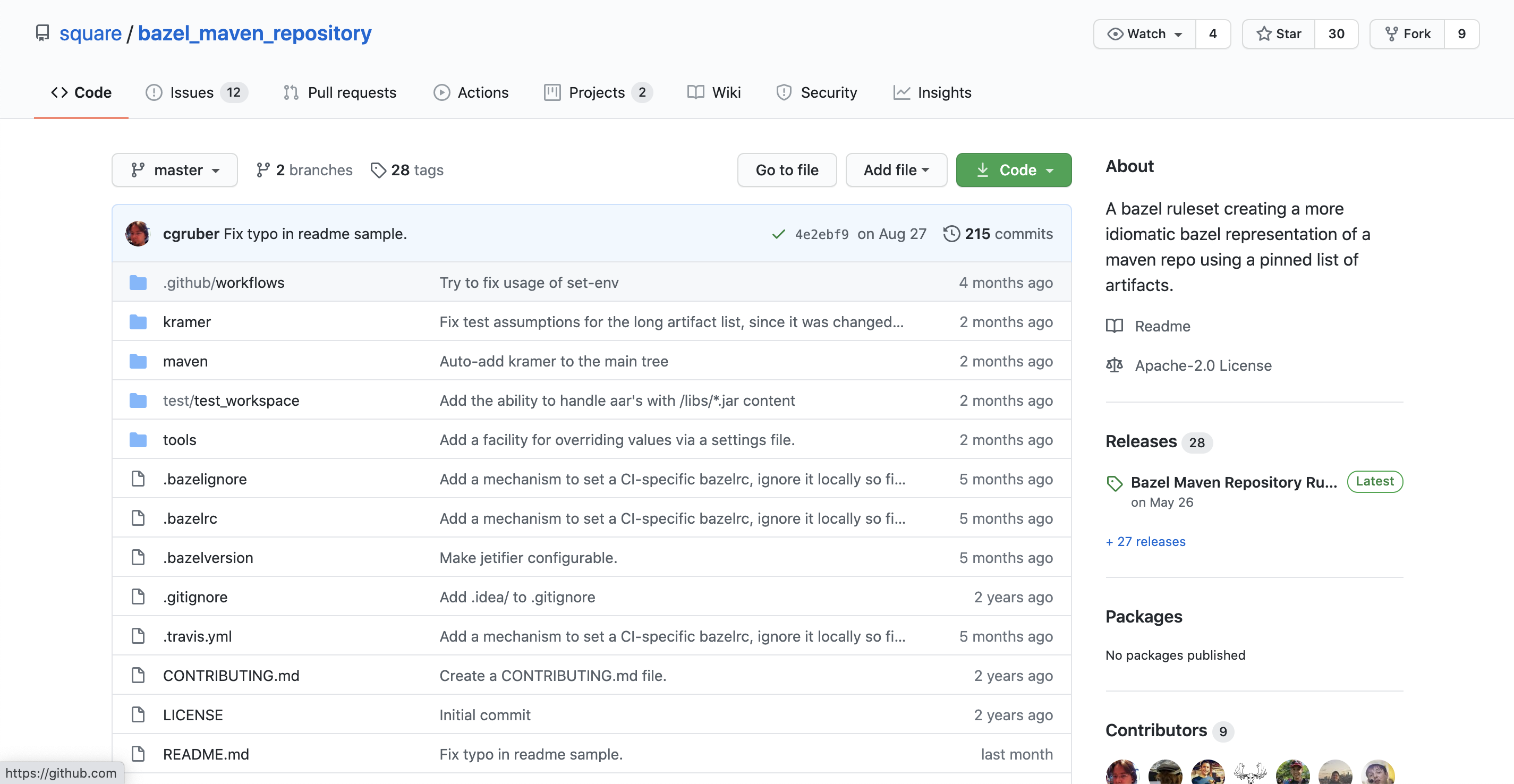The width and height of the screenshot is (1514, 784).
Task: Click the commit history clock icon
Action: pos(951,234)
